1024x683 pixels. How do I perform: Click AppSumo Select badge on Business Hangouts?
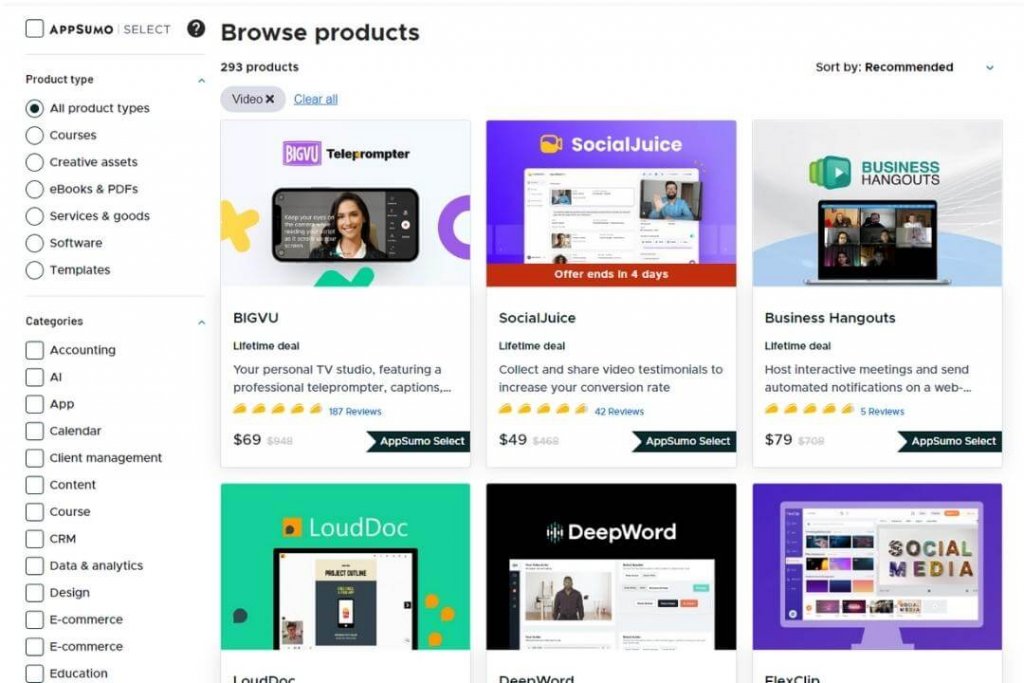tap(950, 441)
